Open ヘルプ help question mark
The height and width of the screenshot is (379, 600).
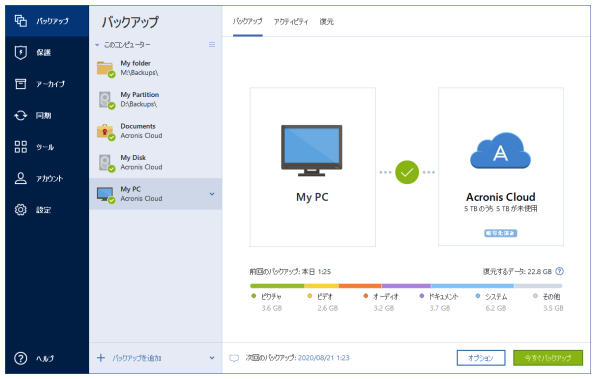point(47,358)
